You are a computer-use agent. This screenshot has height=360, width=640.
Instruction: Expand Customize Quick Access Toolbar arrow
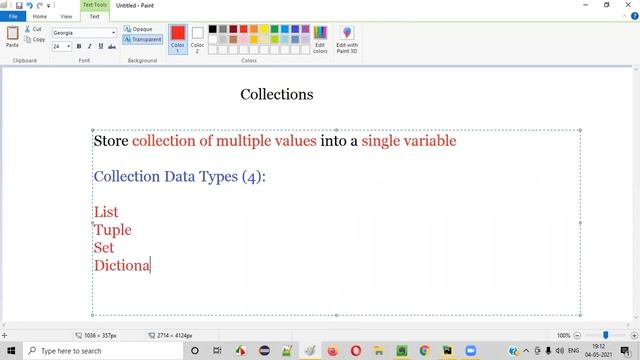coord(49,6)
